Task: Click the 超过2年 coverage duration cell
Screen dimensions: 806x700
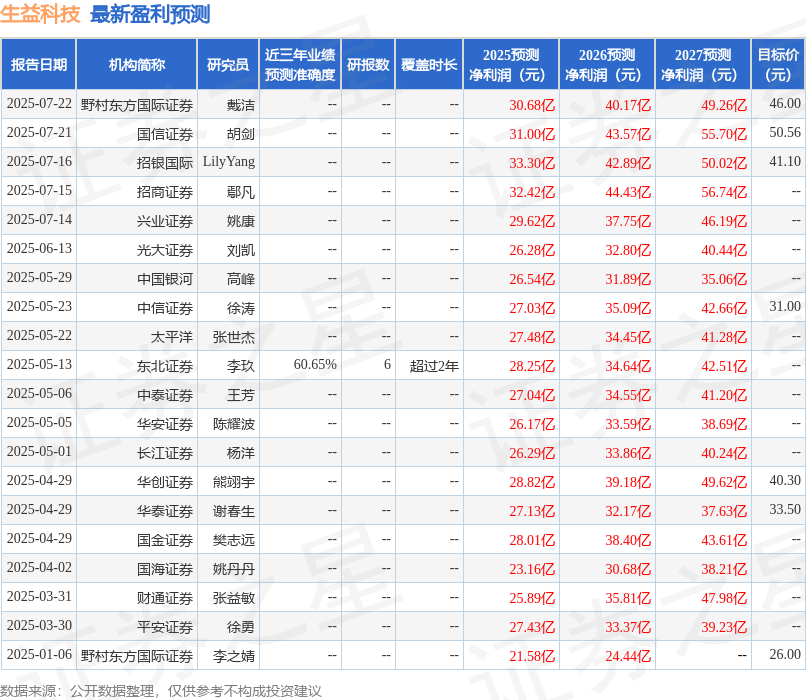Action: 434,365
